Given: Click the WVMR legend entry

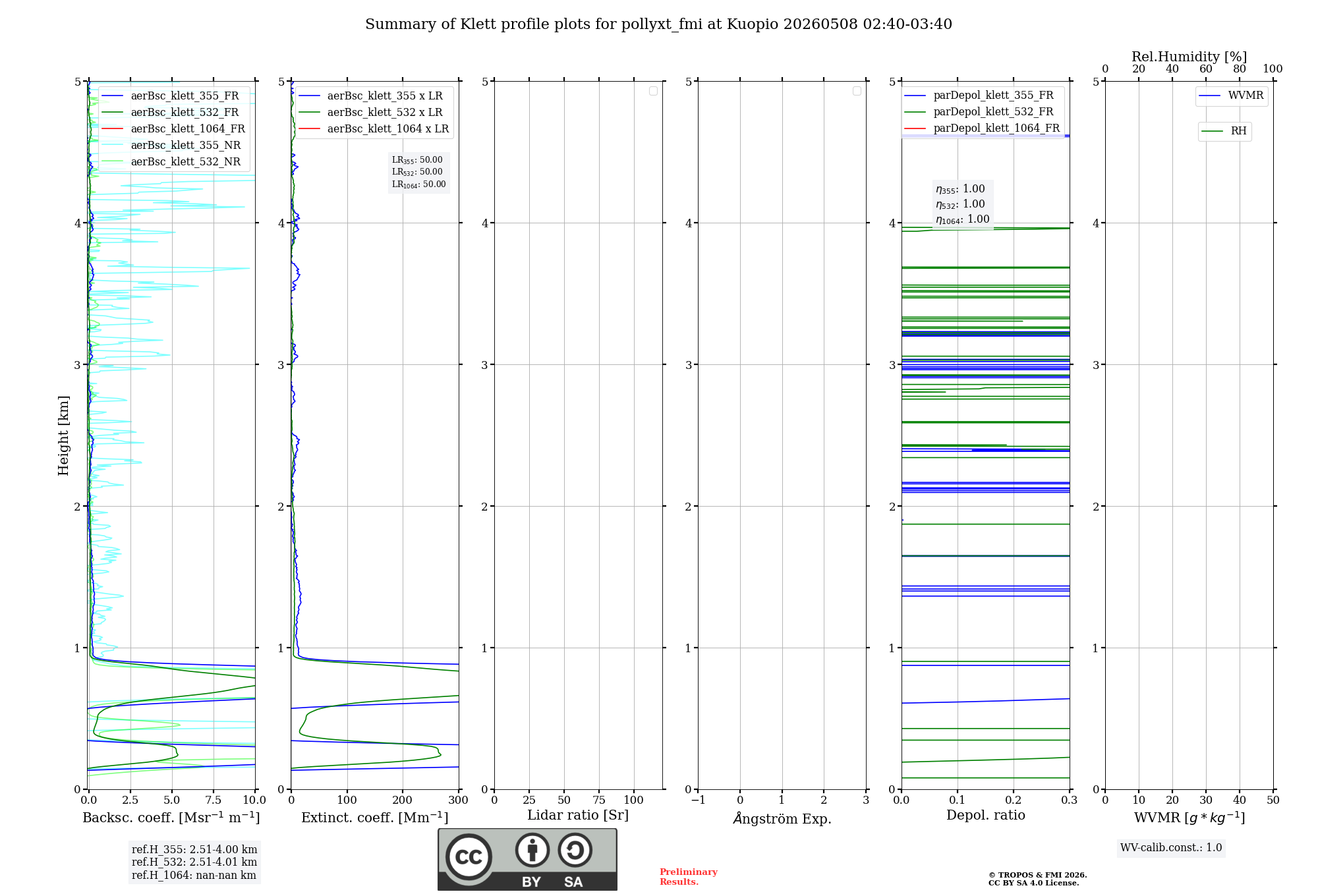Looking at the screenshot, I should pyautogui.click(x=1231, y=96).
